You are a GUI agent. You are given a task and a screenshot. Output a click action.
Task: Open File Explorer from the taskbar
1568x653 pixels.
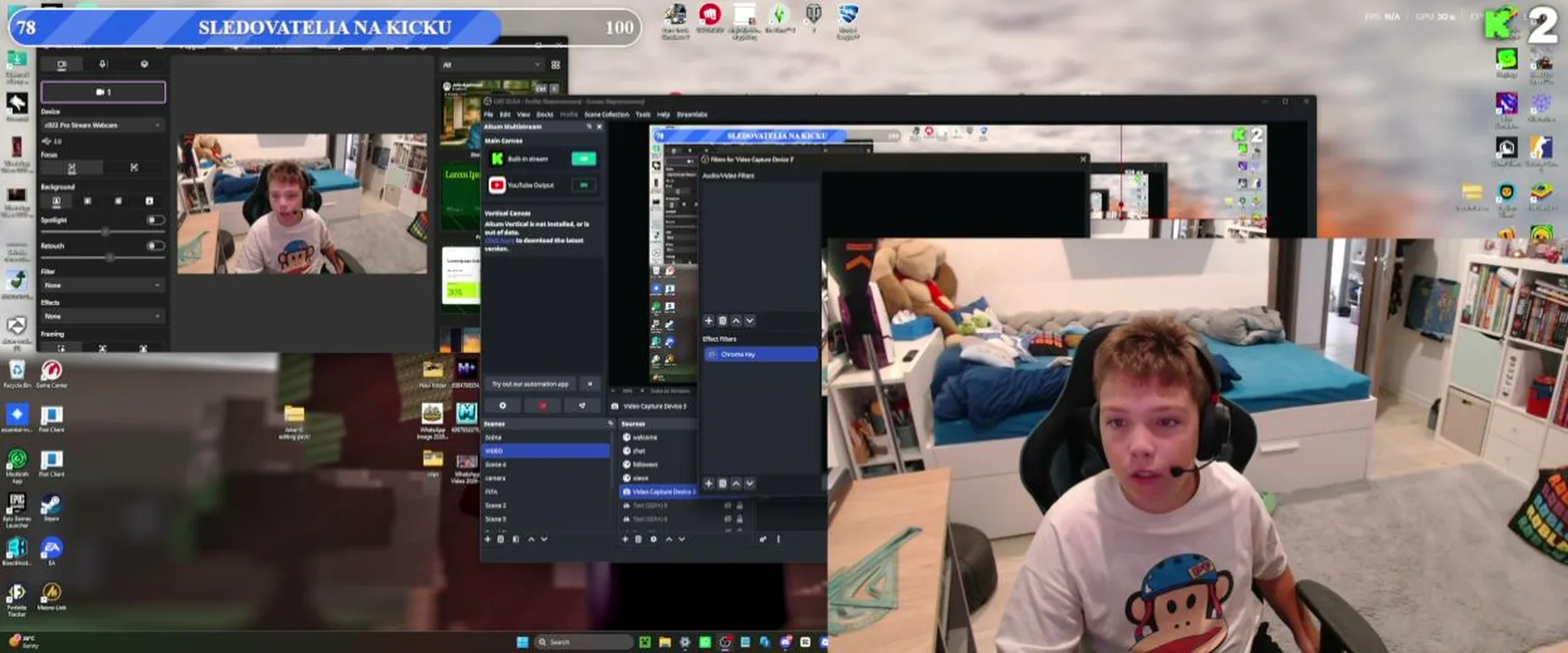click(665, 642)
